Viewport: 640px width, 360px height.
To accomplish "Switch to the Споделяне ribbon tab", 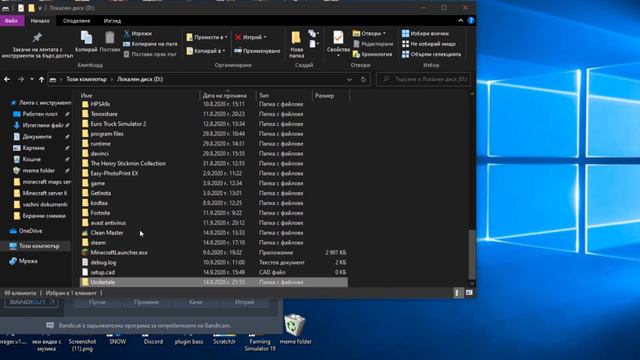I will [x=76, y=21].
